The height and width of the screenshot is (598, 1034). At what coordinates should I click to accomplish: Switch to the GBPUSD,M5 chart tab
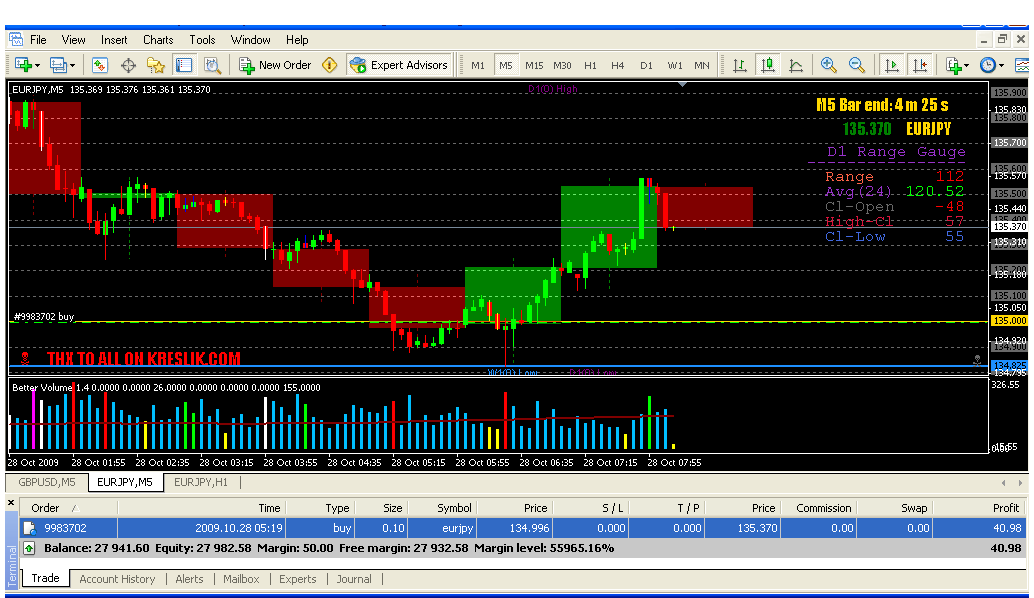47,482
